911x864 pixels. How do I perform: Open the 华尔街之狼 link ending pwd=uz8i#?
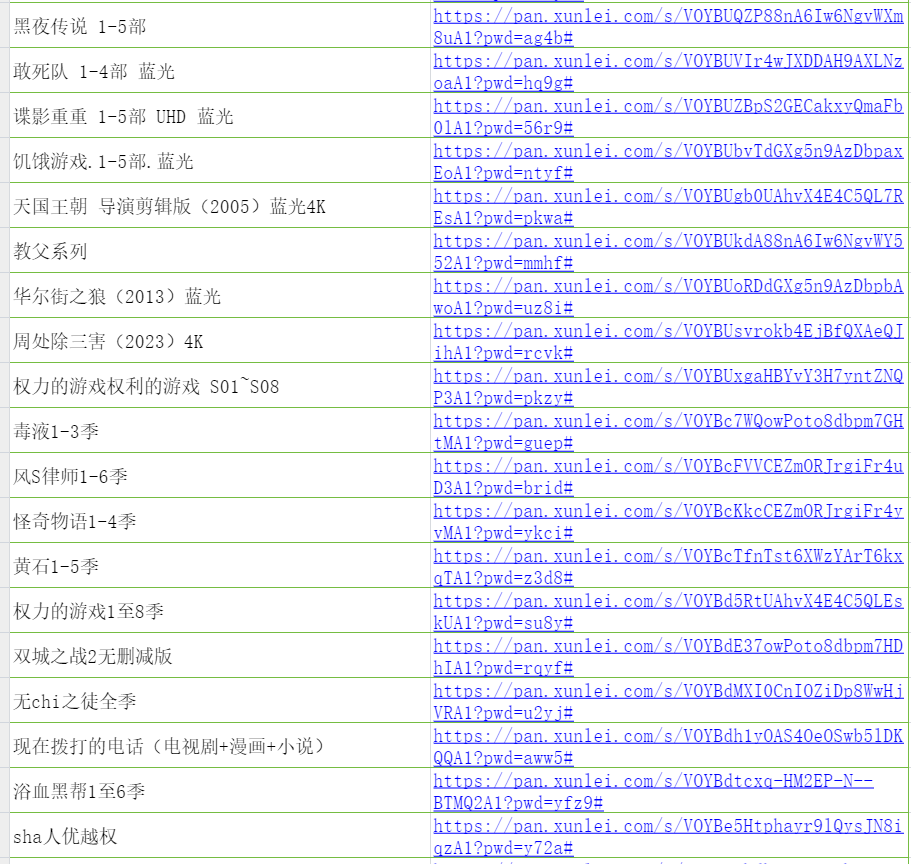[x=667, y=287]
